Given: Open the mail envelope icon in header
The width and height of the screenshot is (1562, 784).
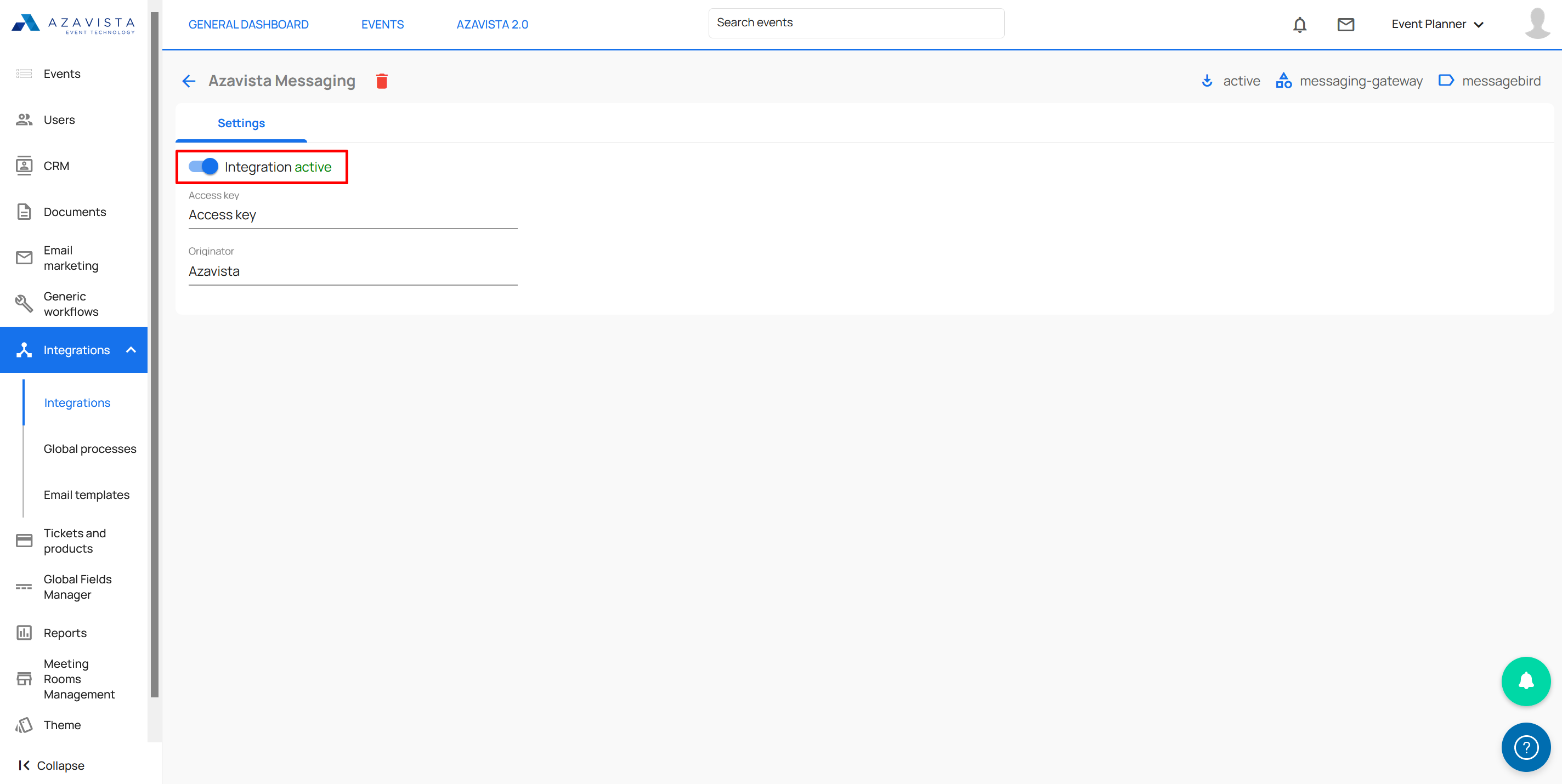Looking at the screenshot, I should pos(1345,24).
